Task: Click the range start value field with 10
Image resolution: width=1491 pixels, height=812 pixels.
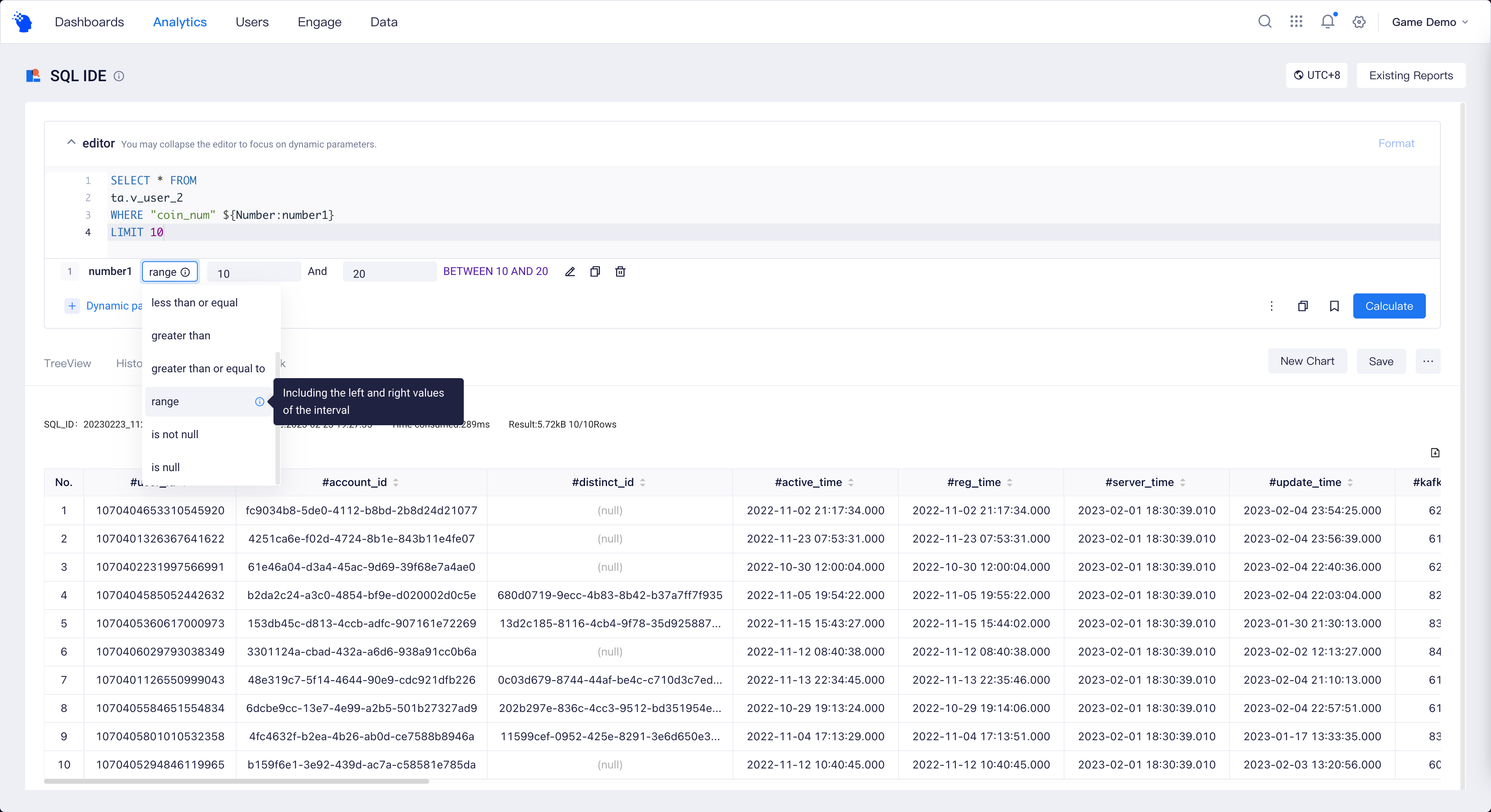Action: 254,272
